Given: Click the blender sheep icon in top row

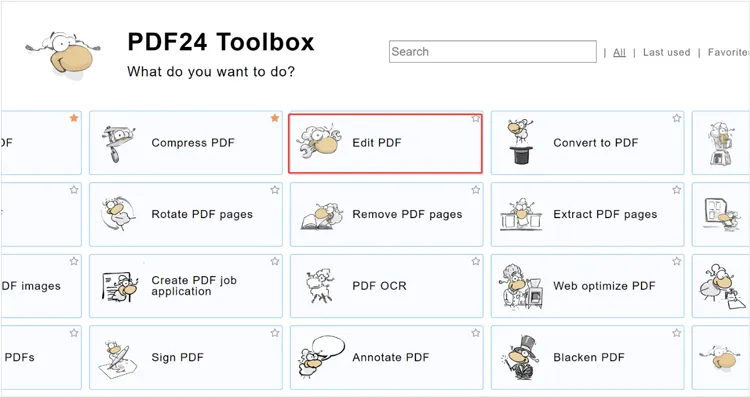Looking at the screenshot, I should point(720,143).
